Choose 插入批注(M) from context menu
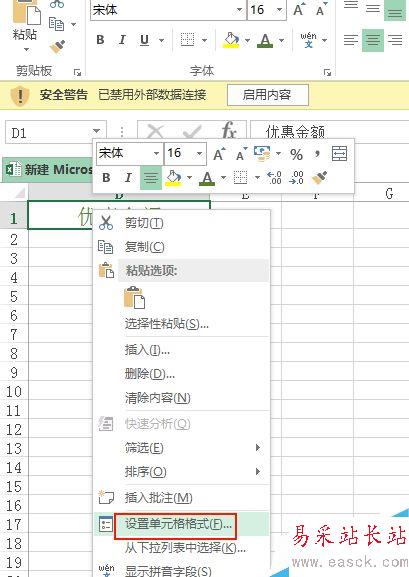The width and height of the screenshot is (409, 577). click(x=182, y=498)
